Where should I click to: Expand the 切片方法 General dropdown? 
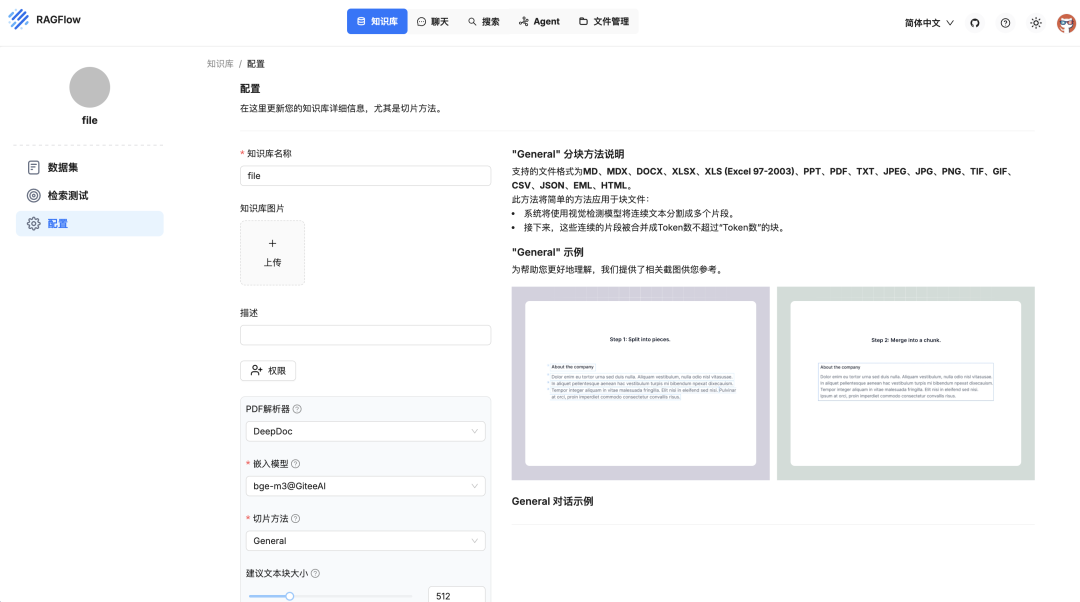coord(365,540)
